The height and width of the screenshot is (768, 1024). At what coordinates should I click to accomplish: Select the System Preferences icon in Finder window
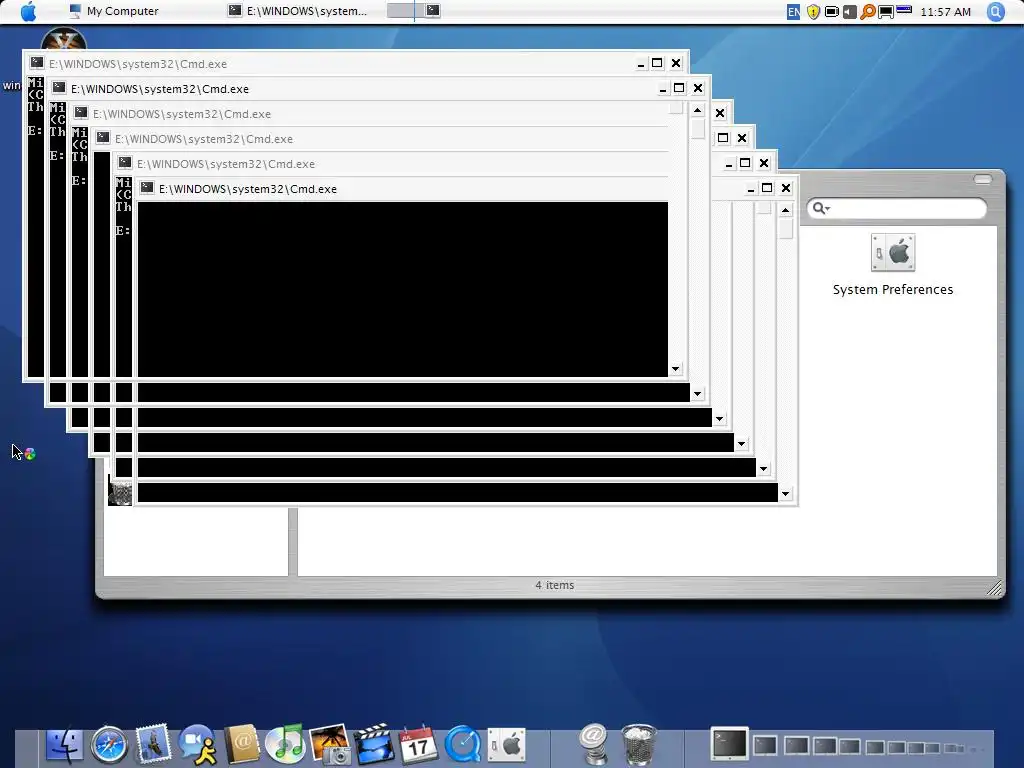click(x=893, y=252)
